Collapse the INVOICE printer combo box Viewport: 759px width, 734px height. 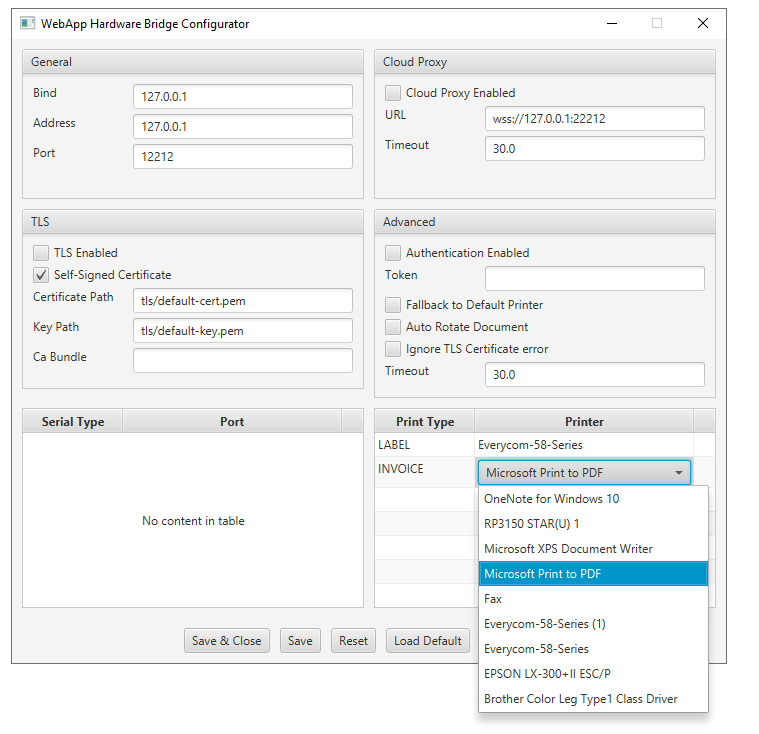584,473
